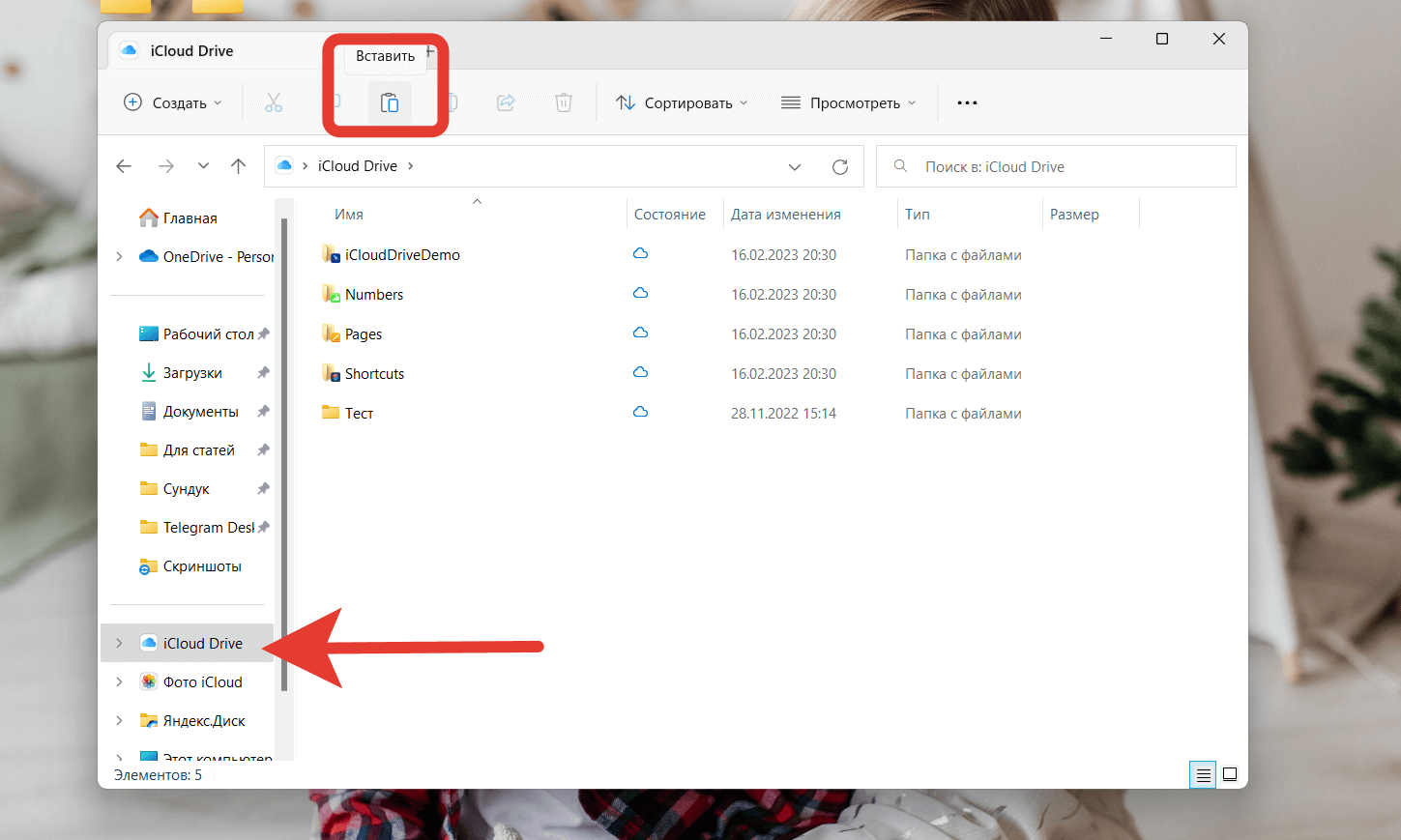Open the Сортировать sorting dropdown
The height and width of the screenshot is (840, 1401).
[x=683, y=102]
